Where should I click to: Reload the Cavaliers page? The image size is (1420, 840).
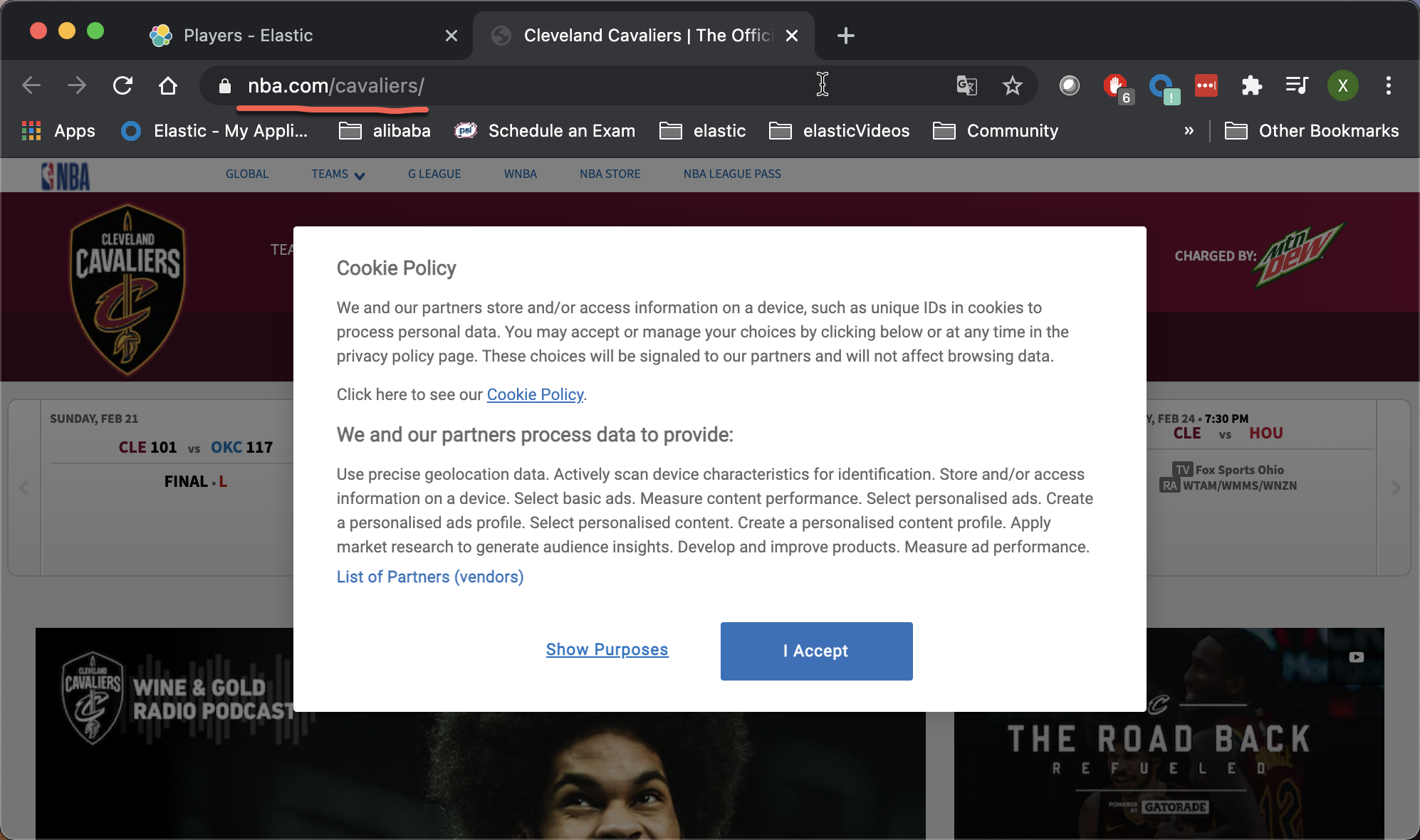pos(122,86)
